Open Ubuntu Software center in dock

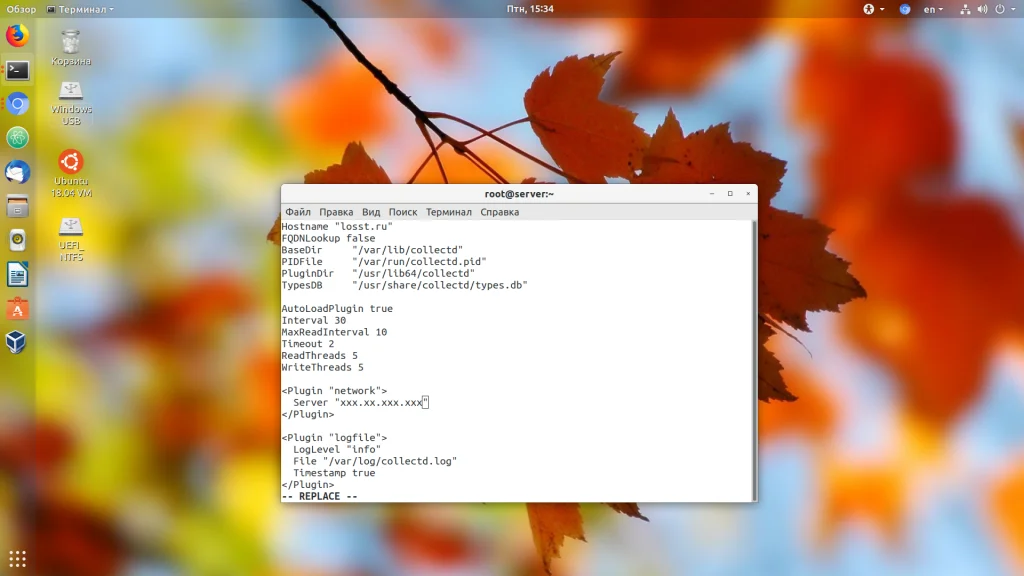pos(17,308)
